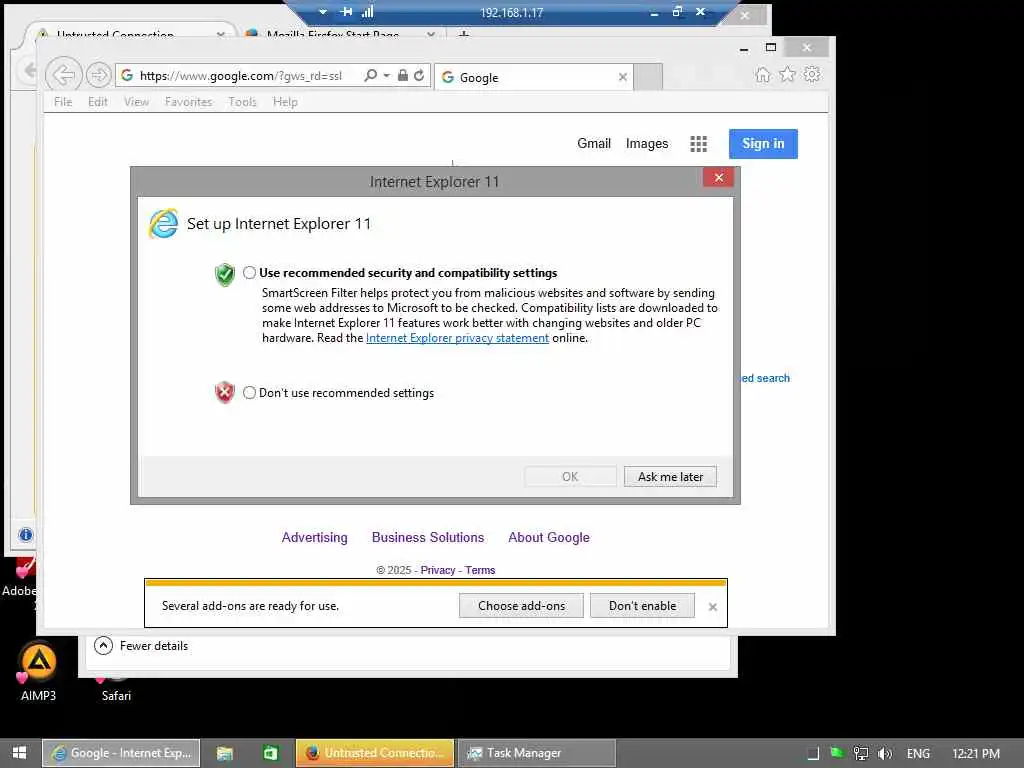Screen dimensions: 1024x768
Task: Close the Internet Explorer 11 setup dialog
Action: click(x=718, y=178)
